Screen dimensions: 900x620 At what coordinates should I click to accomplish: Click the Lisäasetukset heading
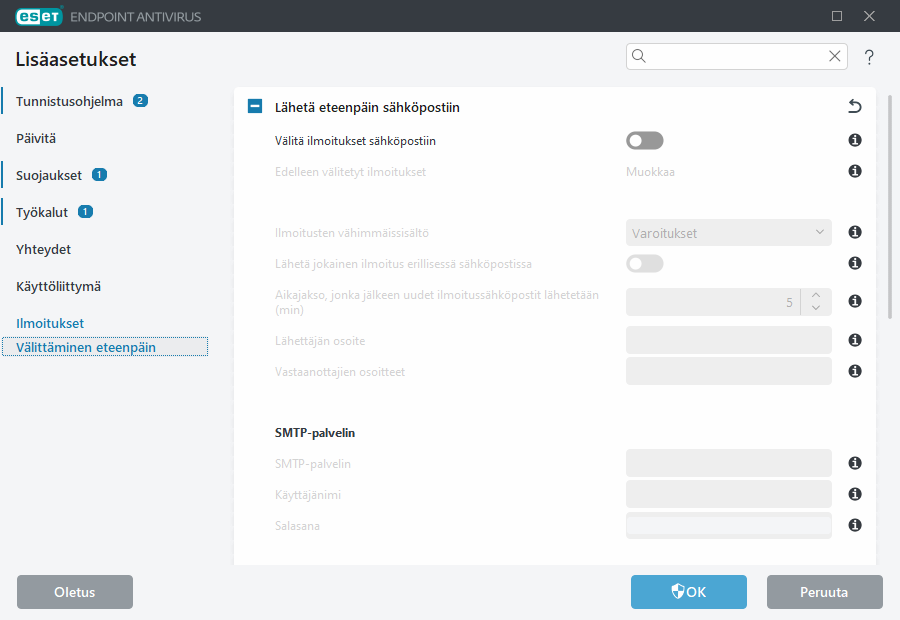(76, 59)
